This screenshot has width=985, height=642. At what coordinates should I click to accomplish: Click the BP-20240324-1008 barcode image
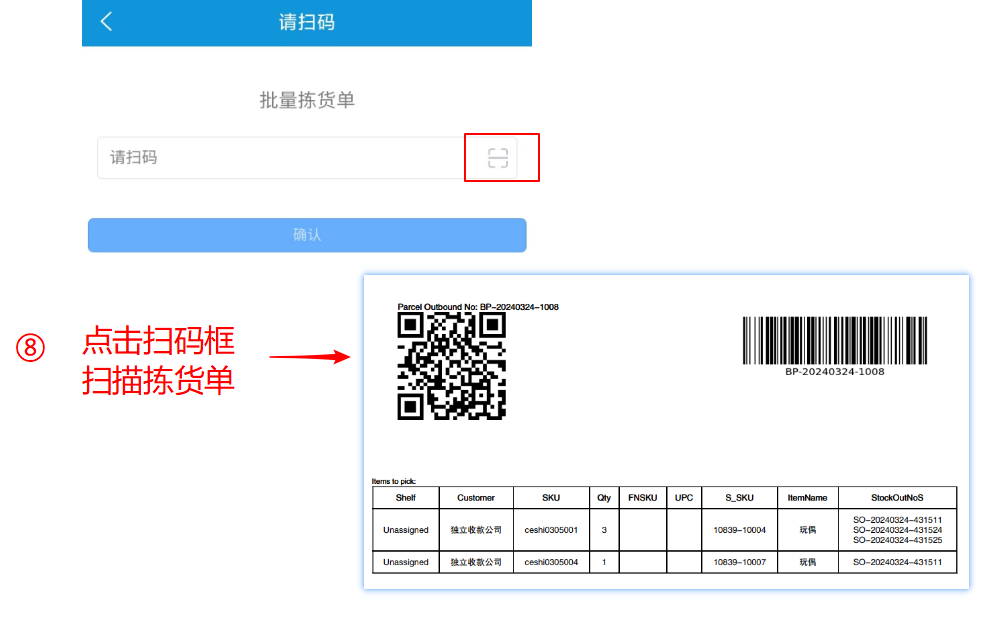[x=835, y=340]
